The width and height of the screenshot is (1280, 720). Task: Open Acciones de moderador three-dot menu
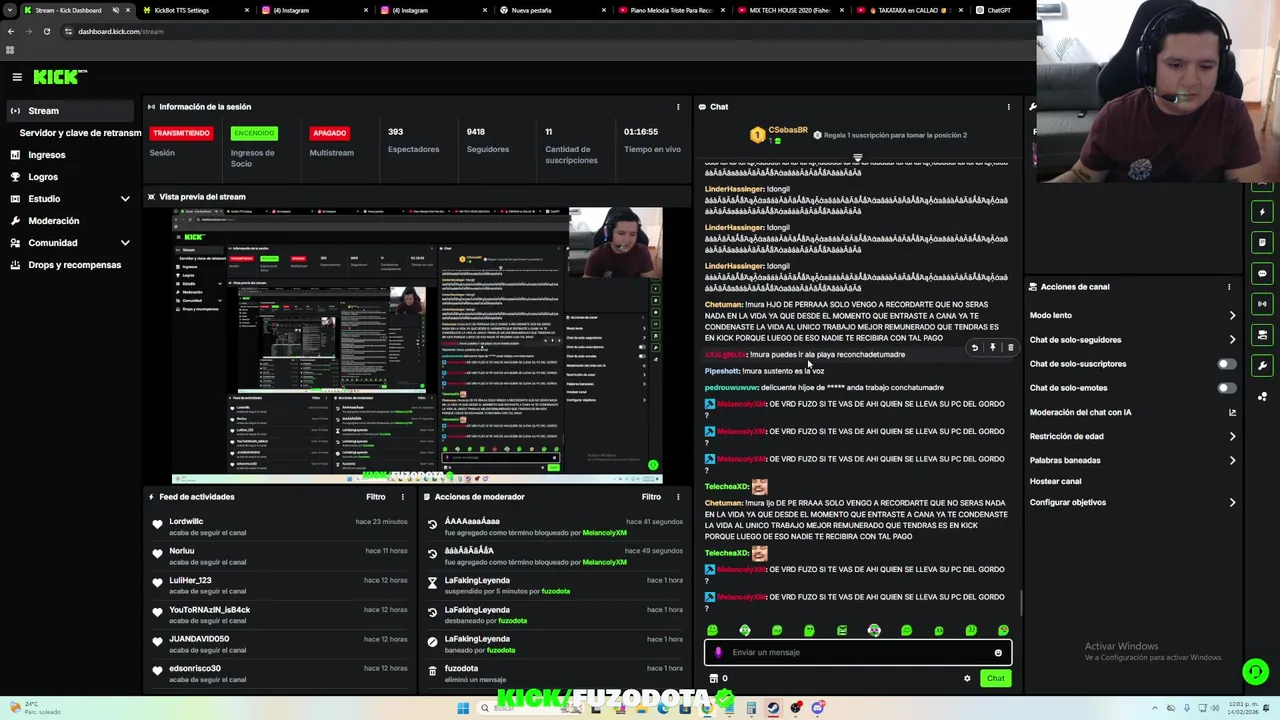click(678, 497)
